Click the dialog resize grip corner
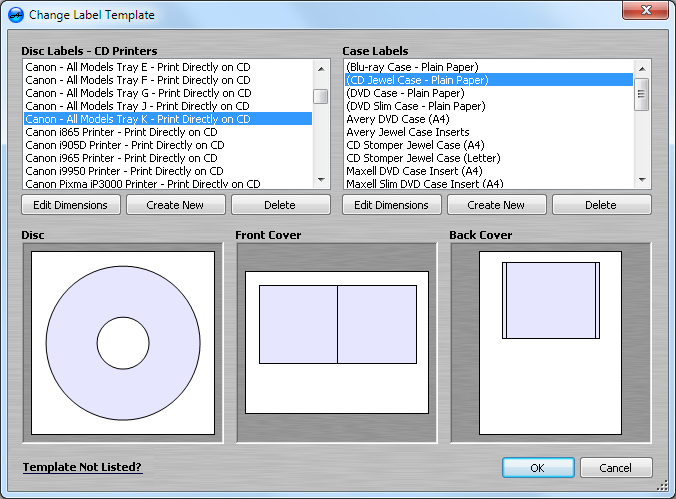 662,486
